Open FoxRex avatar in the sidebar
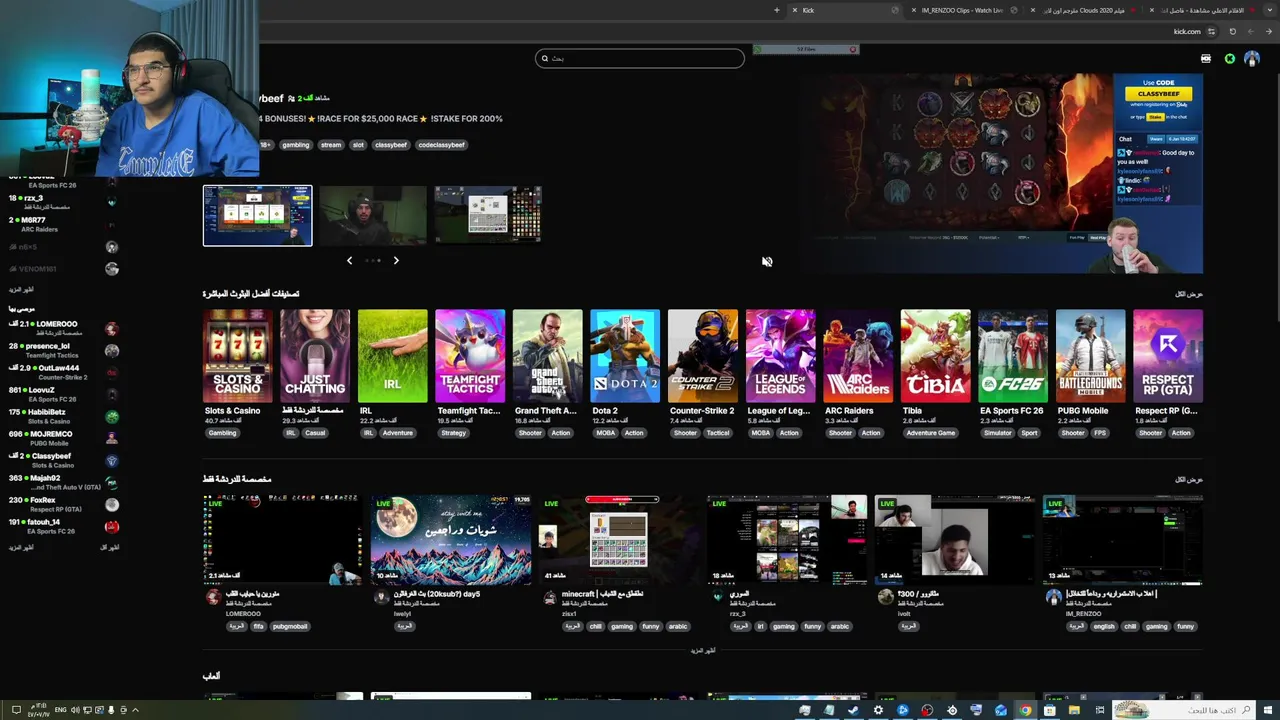 pyautogui.click(x=112, y=505)
